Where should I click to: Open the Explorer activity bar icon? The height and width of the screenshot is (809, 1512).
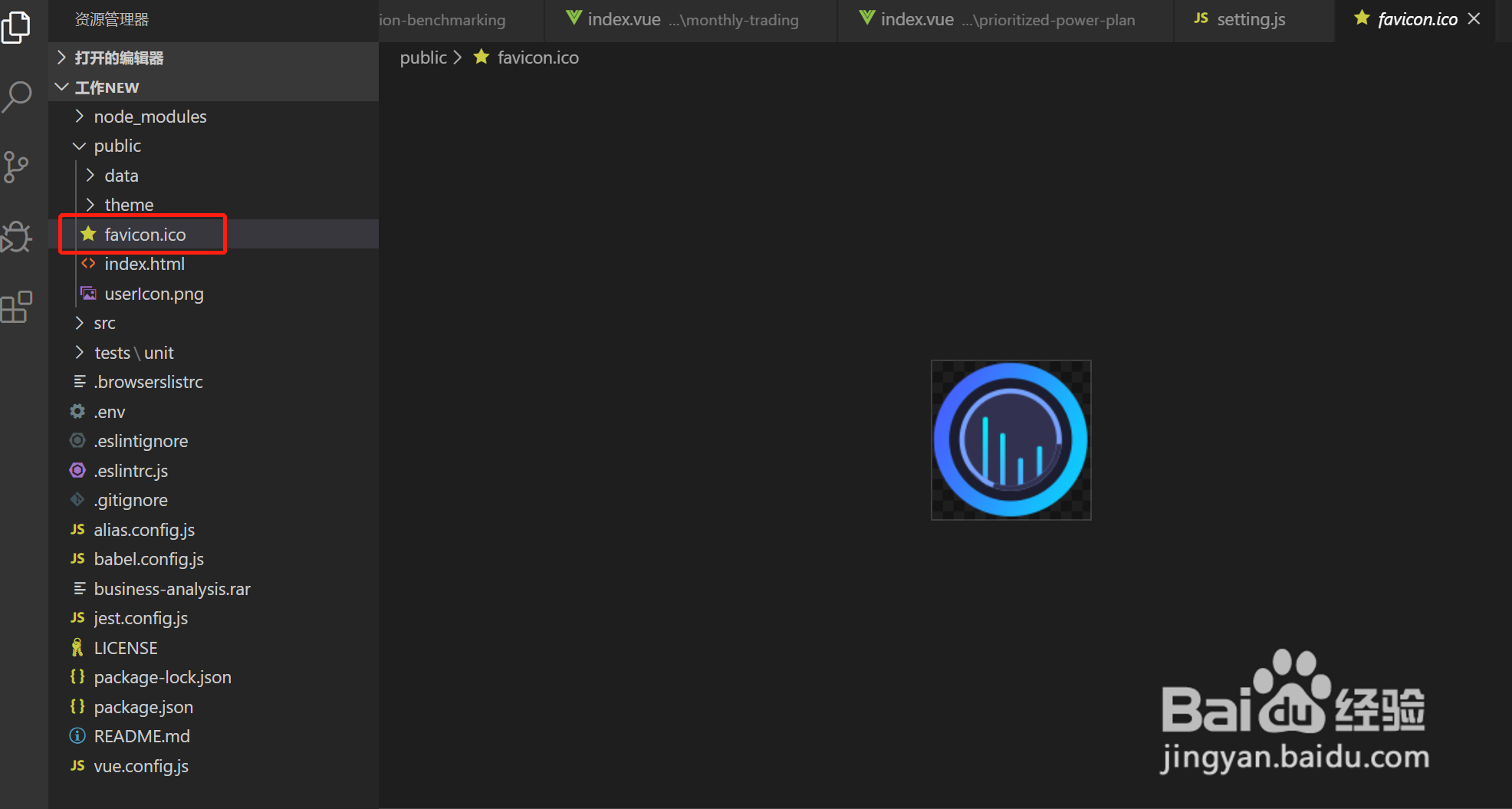pos(17,27)
